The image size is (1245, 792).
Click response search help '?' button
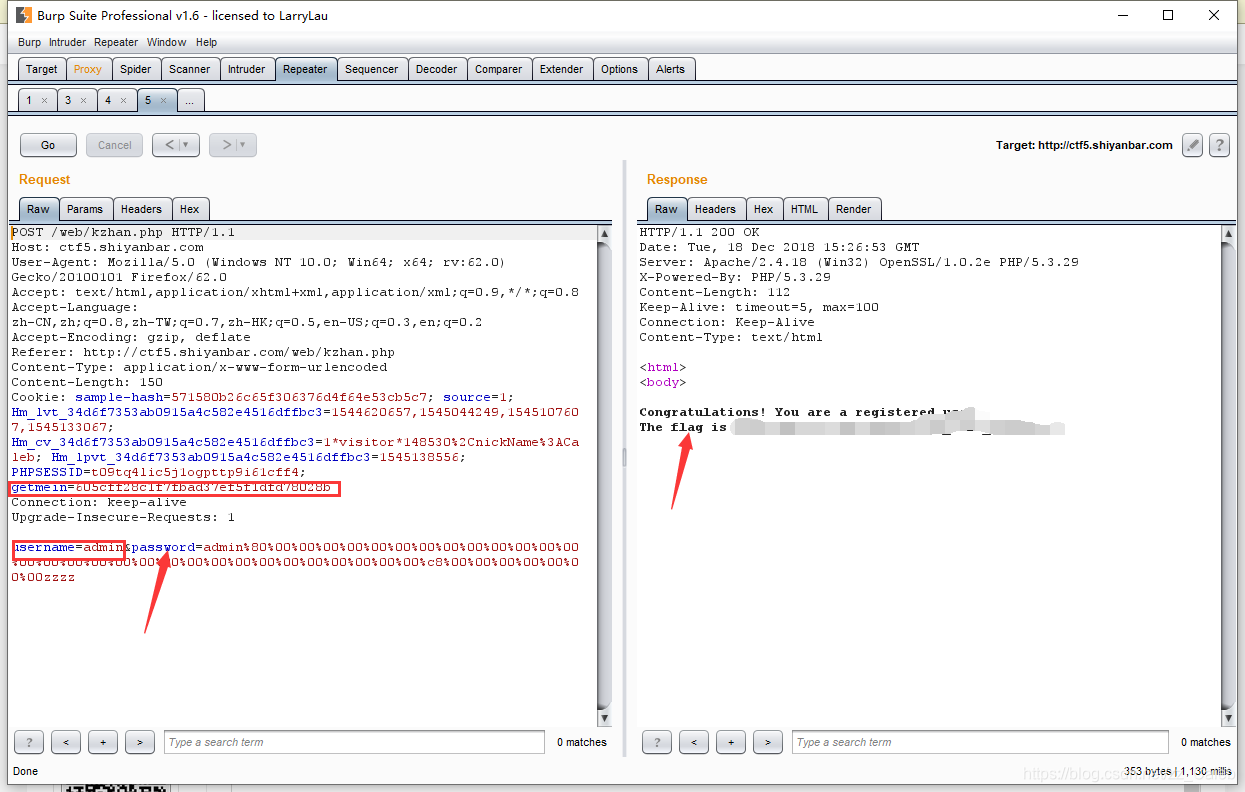(657, 742)
